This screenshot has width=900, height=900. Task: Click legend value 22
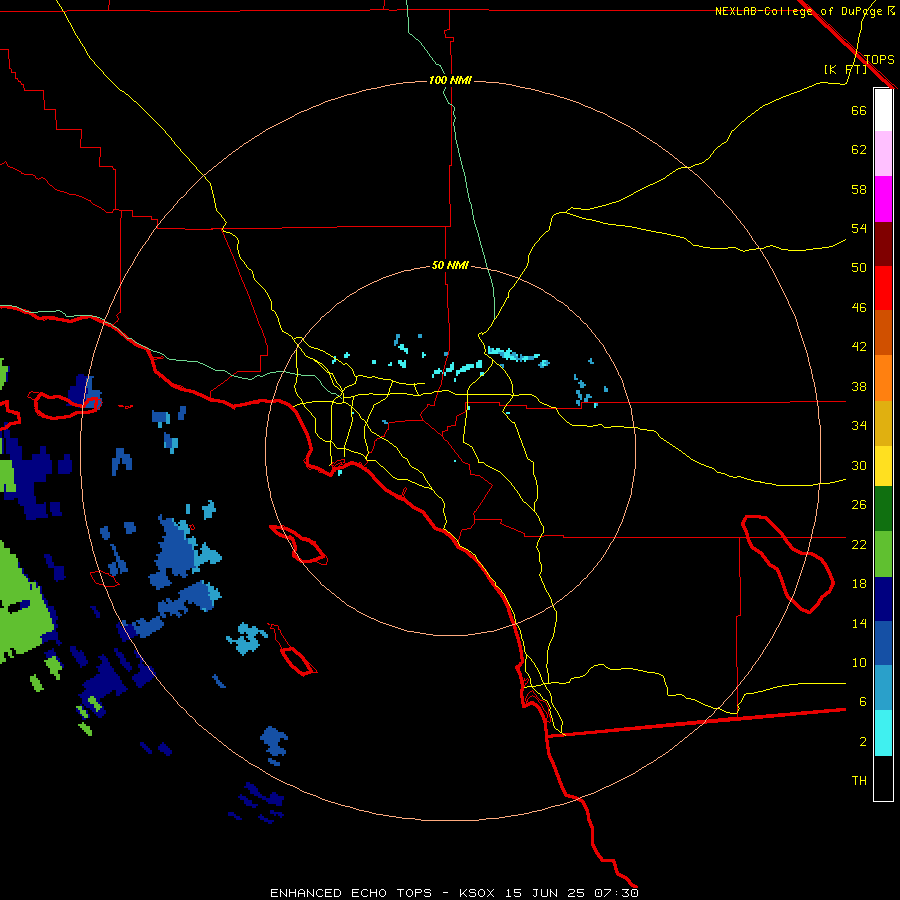pyautogui.click(x=859, y=544)
